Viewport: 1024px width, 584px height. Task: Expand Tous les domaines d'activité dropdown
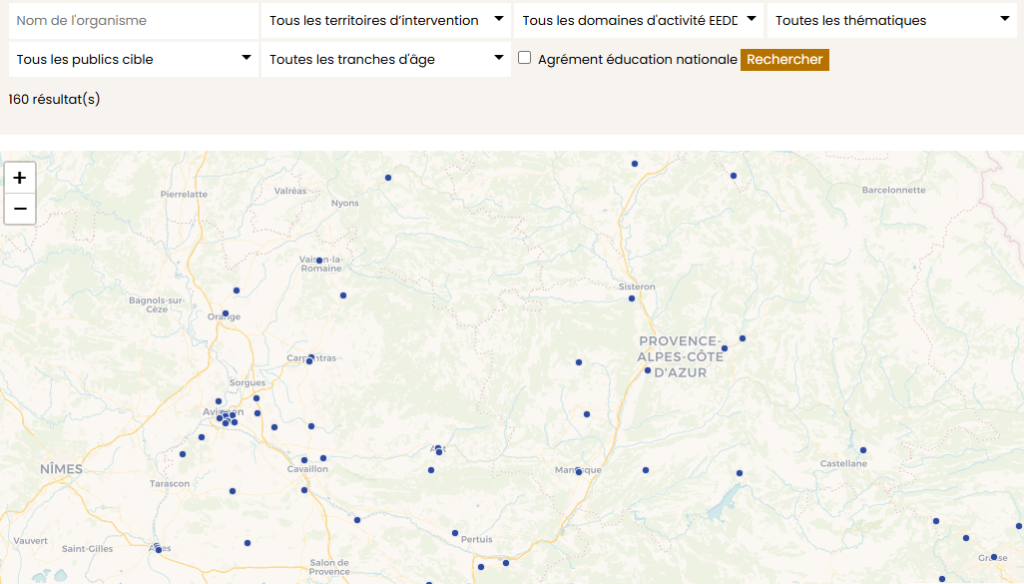[x=638, y=20]
